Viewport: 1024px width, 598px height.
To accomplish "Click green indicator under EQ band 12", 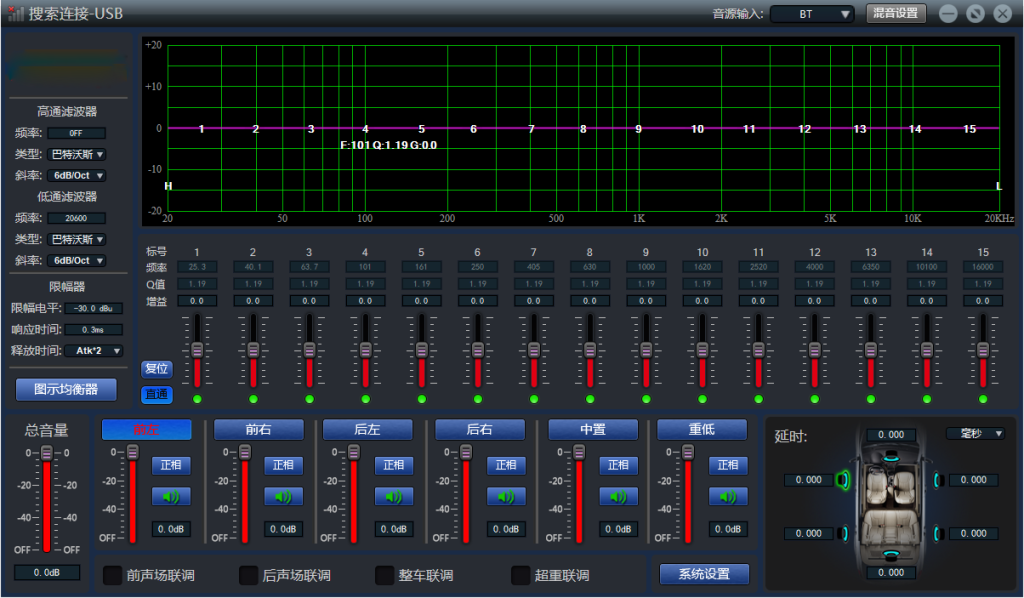I will pos(815,399).
